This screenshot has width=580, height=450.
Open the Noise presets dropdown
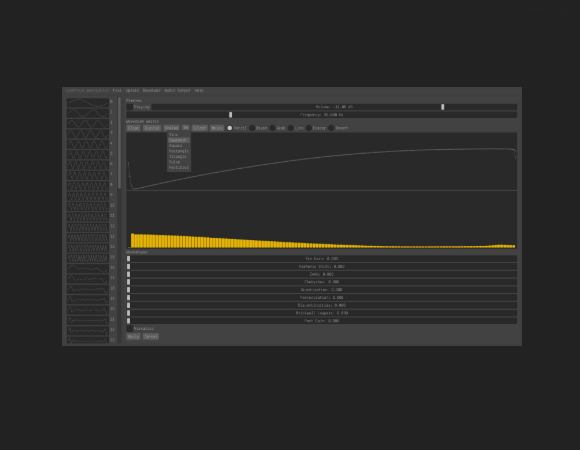[x=217, y=128]
